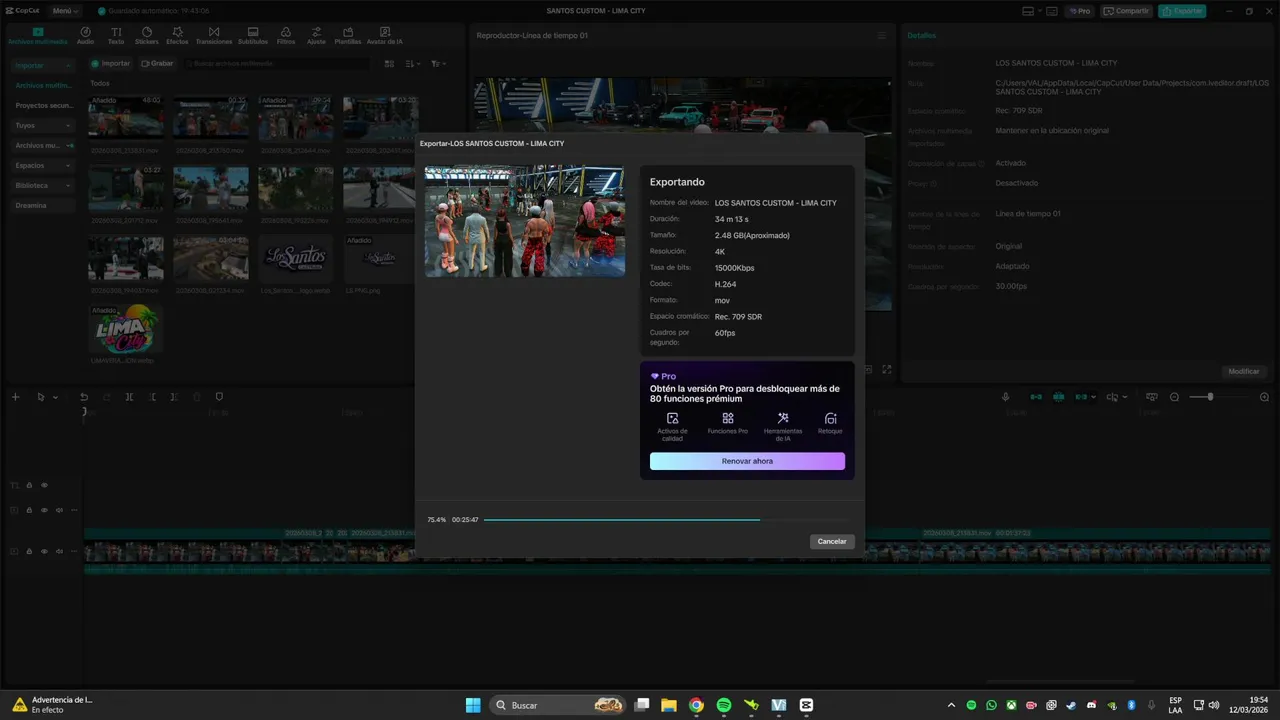Image resolution: width=1280 pixels, height=720 pixels.
Task: Click the timeline marker shield icon
Action: 219,397
